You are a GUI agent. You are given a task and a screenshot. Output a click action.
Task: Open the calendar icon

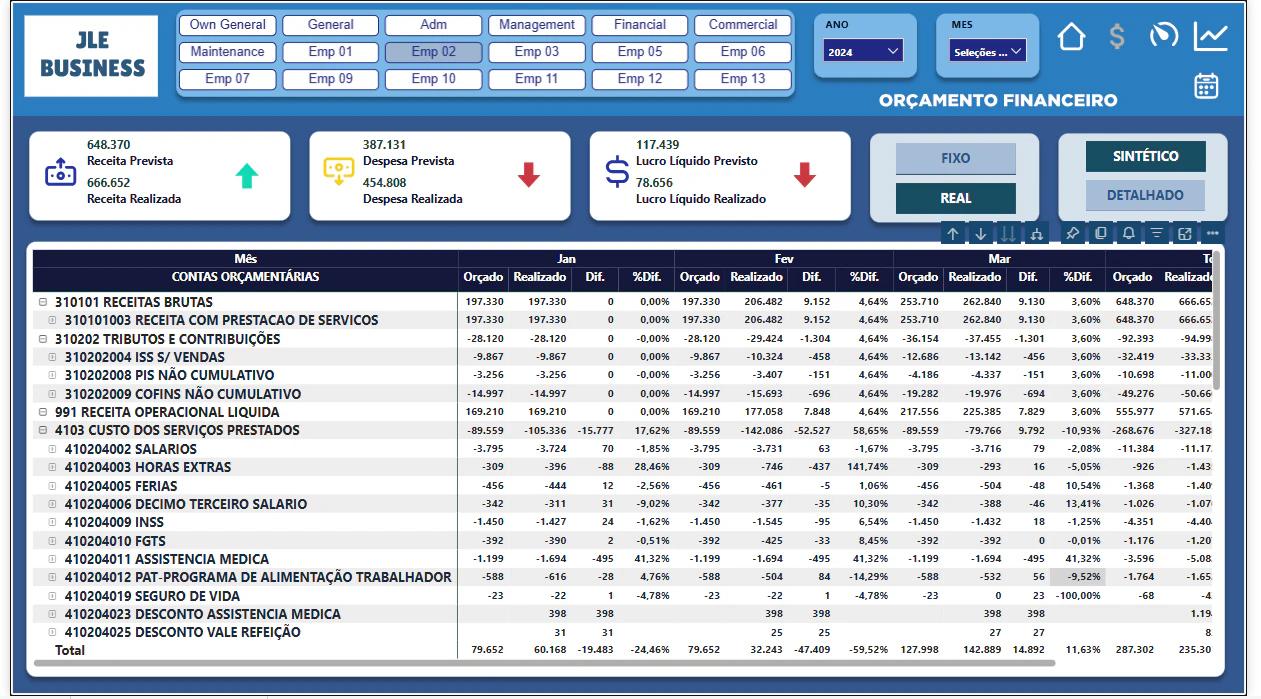pos(1207,86)
